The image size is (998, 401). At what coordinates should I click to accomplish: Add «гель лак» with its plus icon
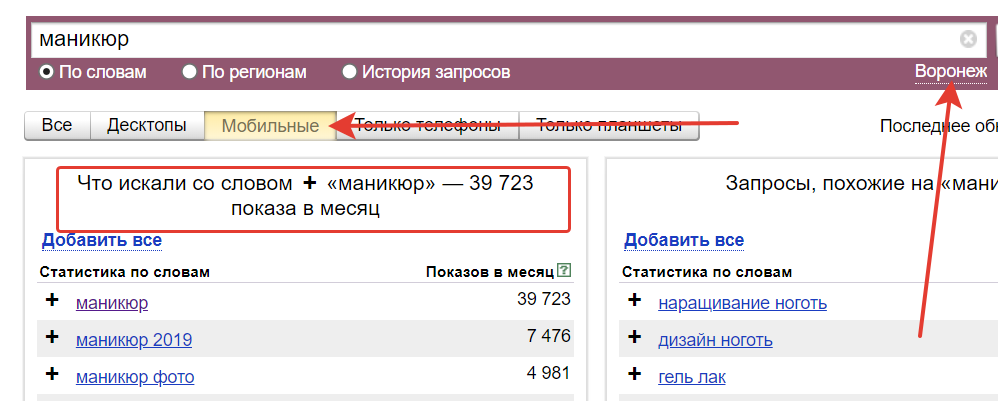click(x=634, y=375)
